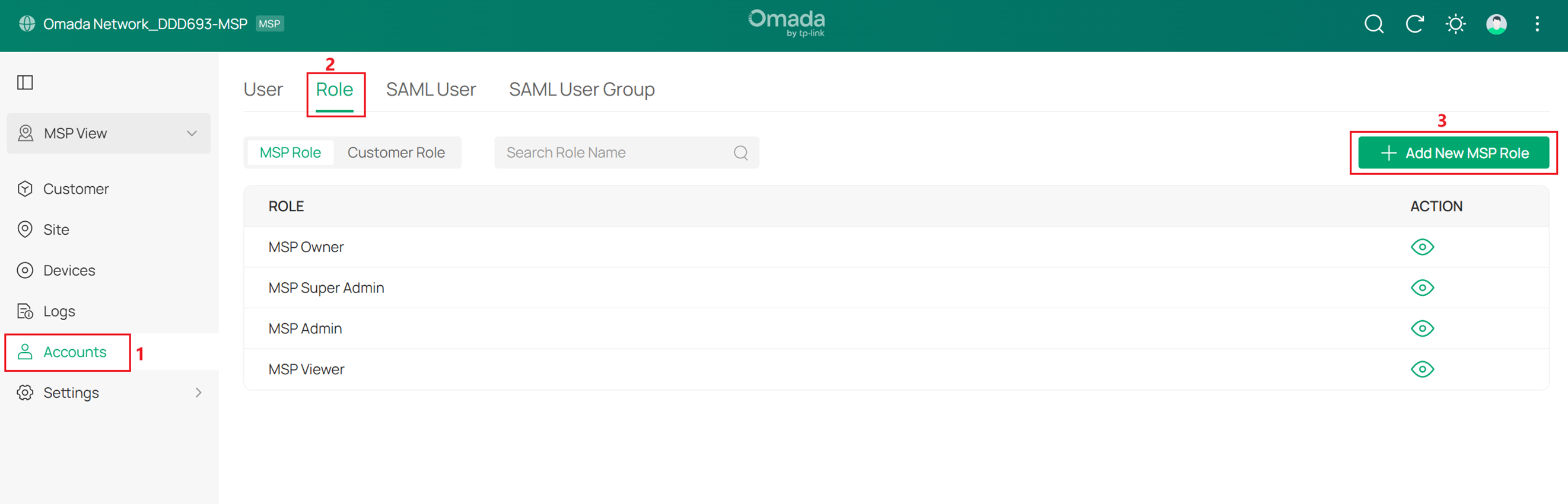Collapse the sidebar with the panel icon
The height and width of the screenshot is (504, 1568).
coord(25,82)
